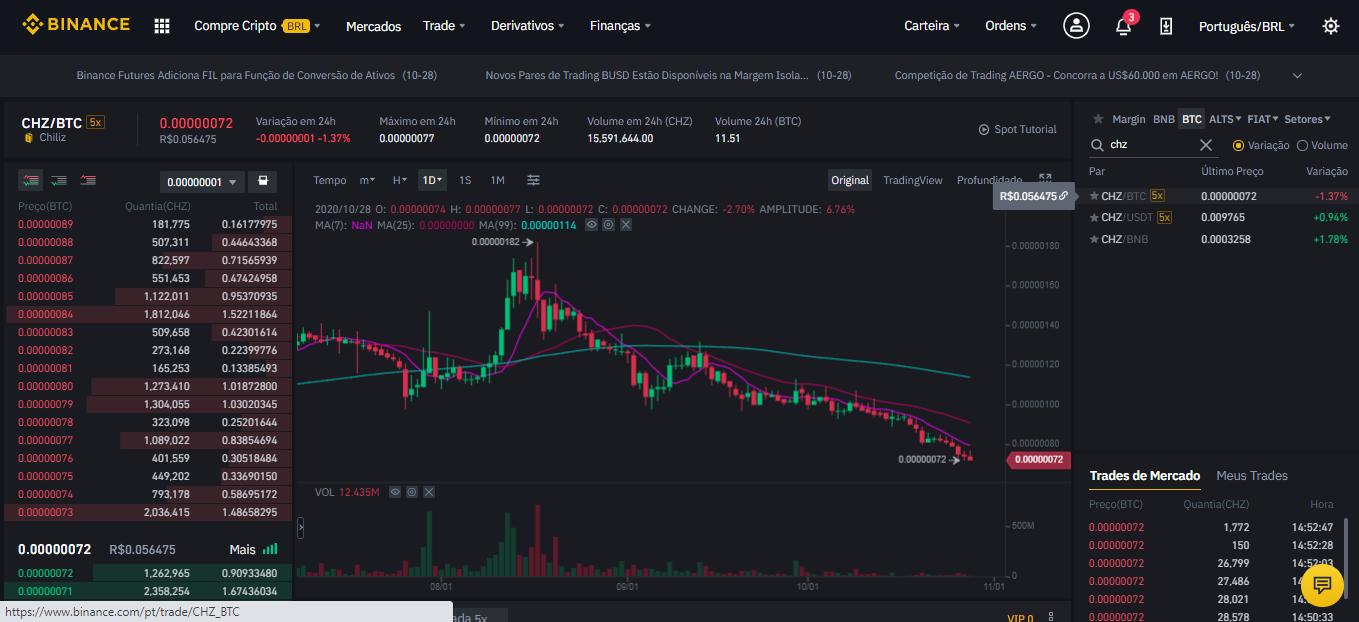Remove the VOL indicator from chart

coord(430,492)
